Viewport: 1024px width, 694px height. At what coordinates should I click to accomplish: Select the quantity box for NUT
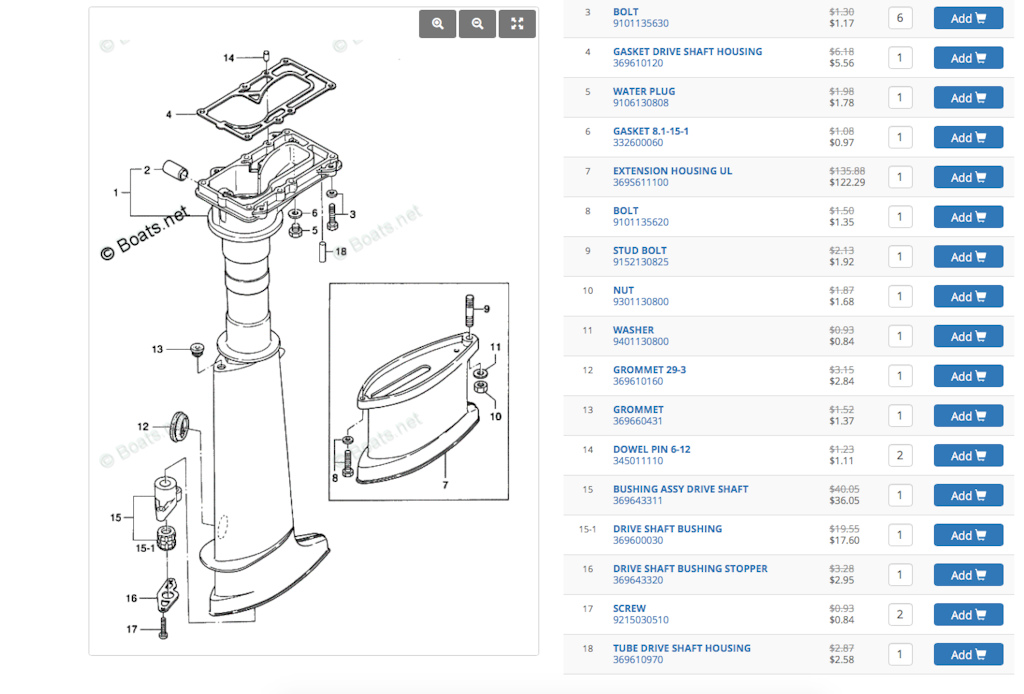point(899,297)
